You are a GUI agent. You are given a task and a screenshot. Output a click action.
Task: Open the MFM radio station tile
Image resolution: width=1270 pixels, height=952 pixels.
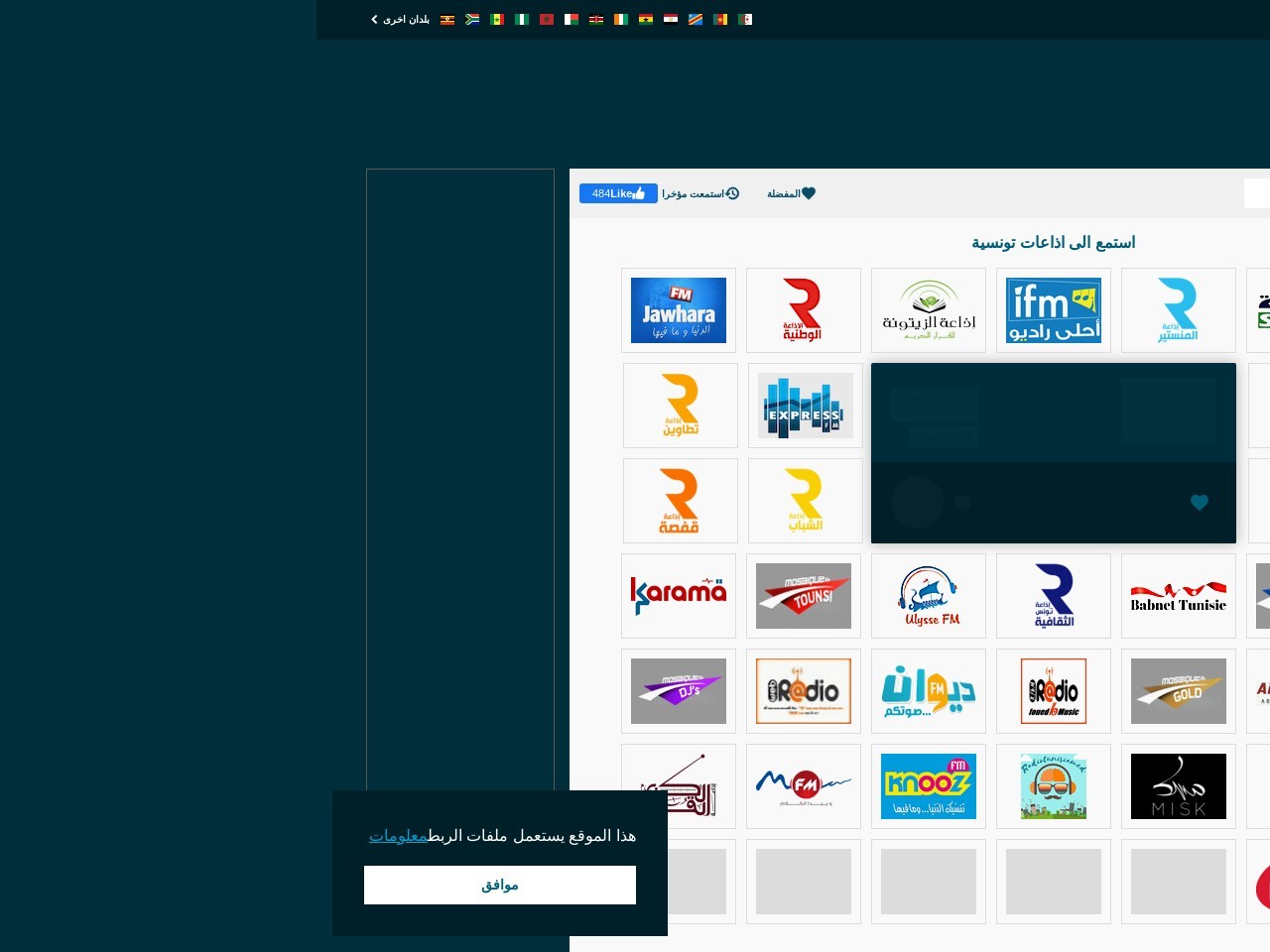click(804, 786)
